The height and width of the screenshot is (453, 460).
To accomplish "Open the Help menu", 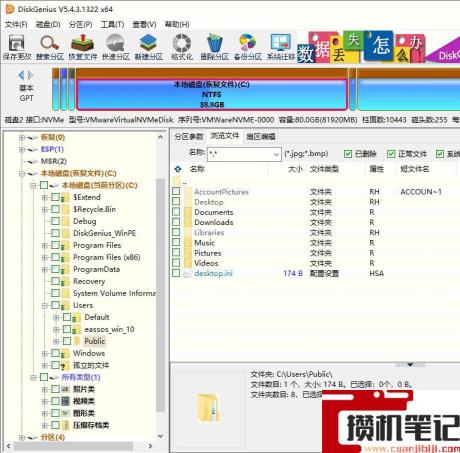I will coord(177,25).
